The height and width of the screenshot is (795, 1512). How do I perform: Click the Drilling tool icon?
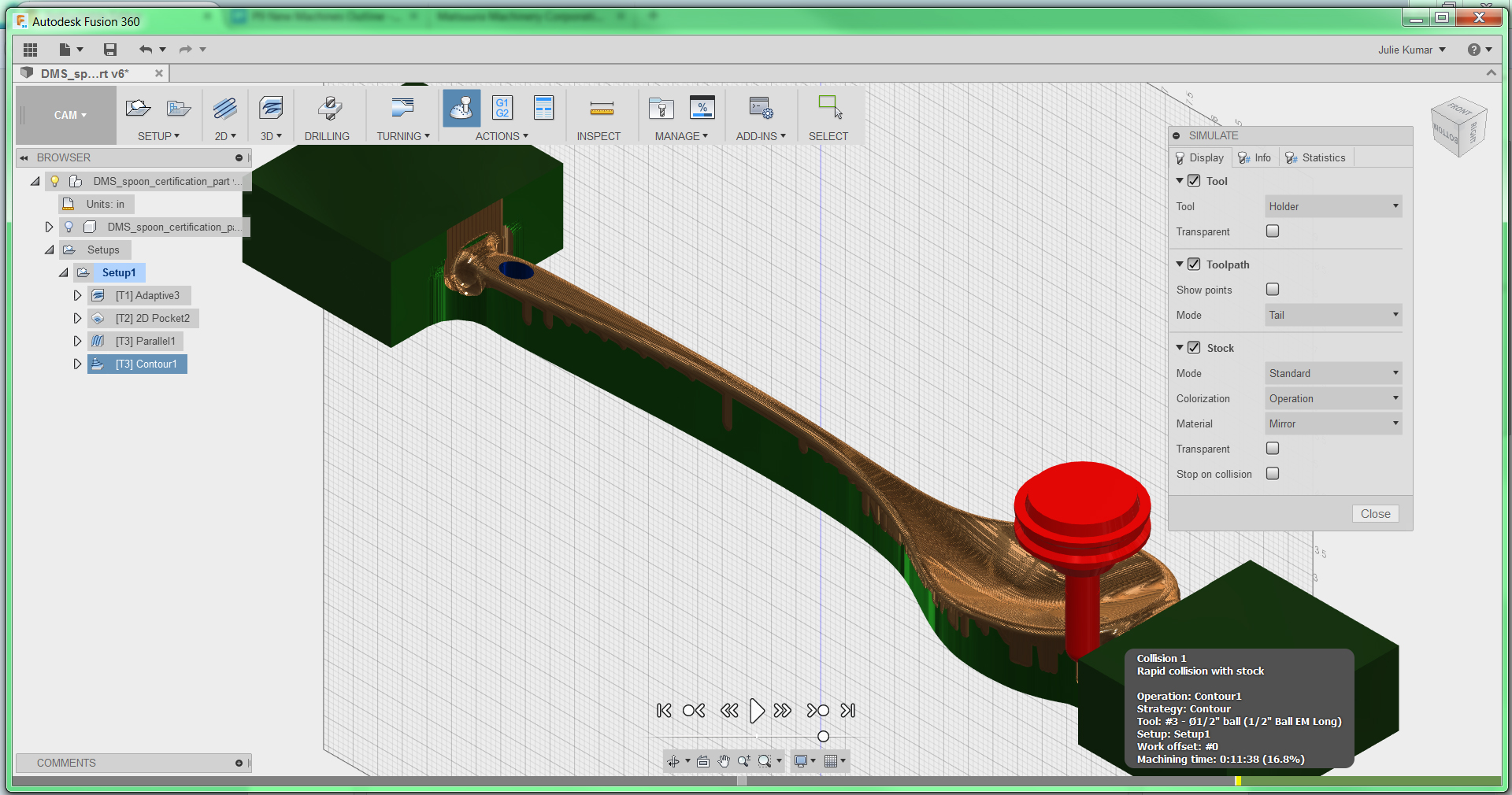pyautogui.click(x=329, y=108)
